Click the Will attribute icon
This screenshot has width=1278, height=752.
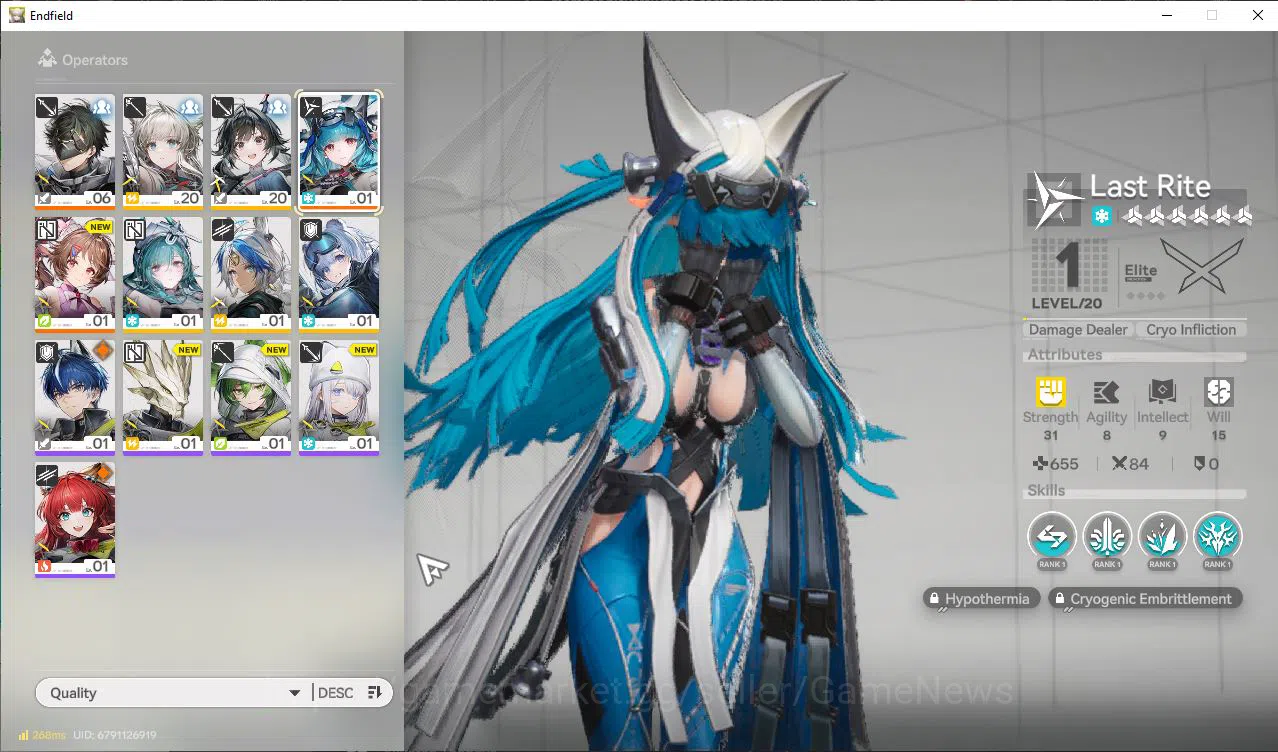1219,392
